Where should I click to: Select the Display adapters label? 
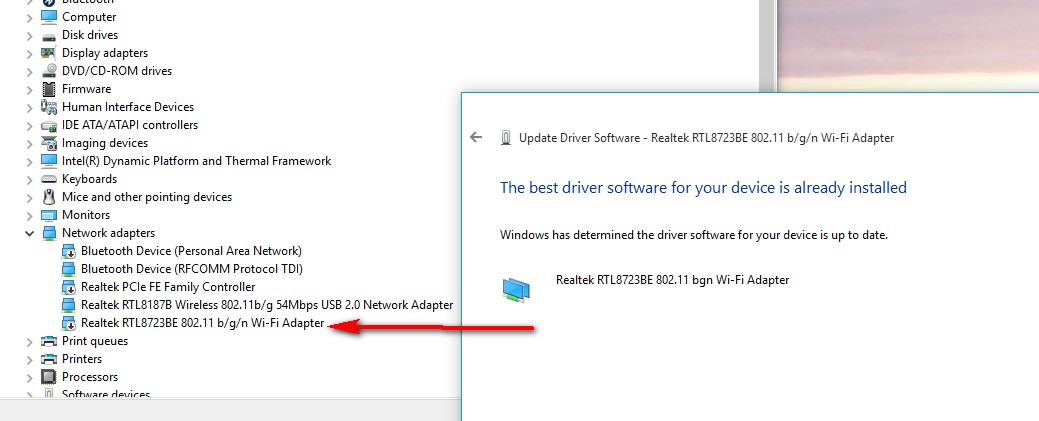click(x=105, y=53)
